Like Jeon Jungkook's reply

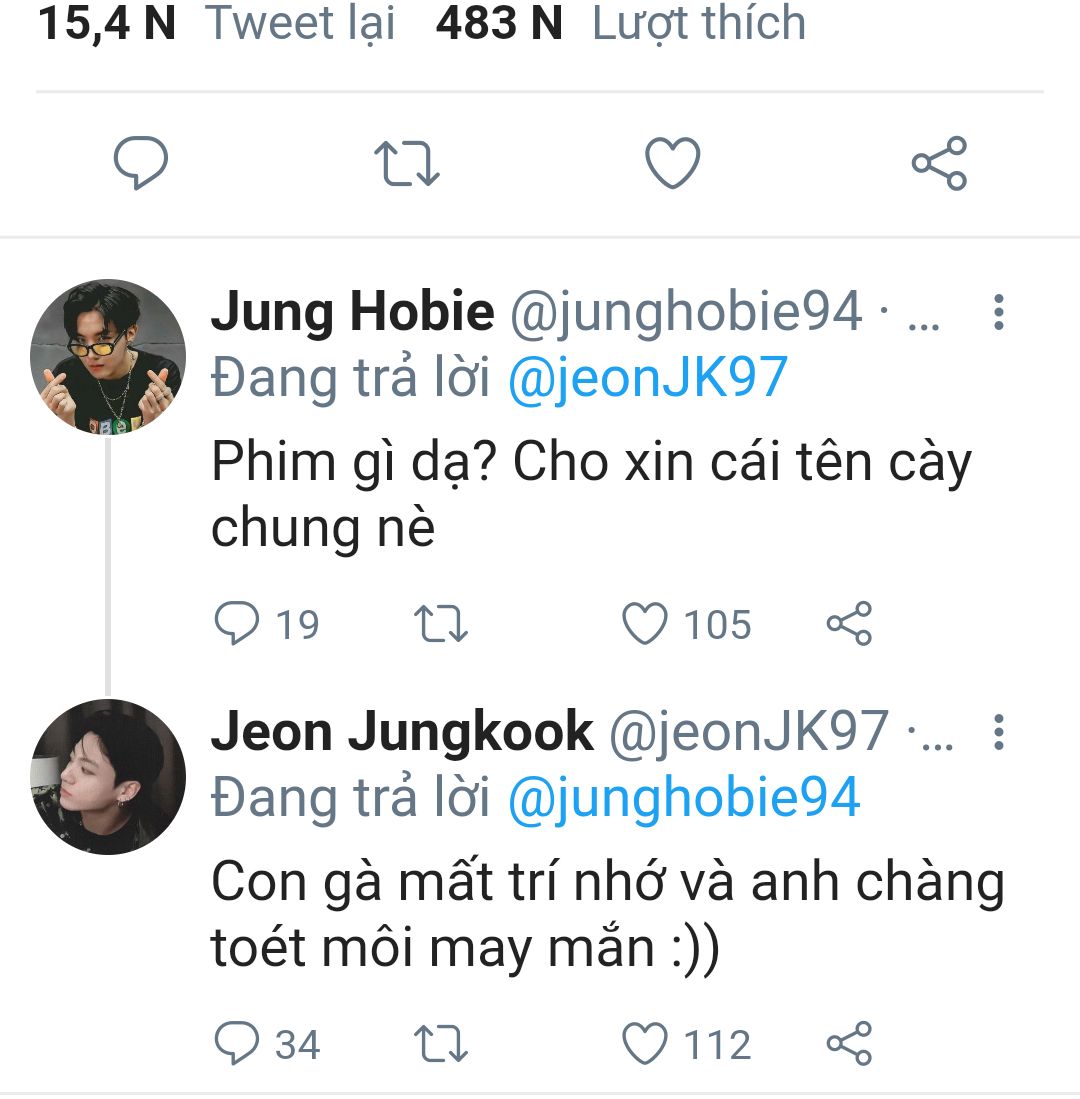[645, 1044]
